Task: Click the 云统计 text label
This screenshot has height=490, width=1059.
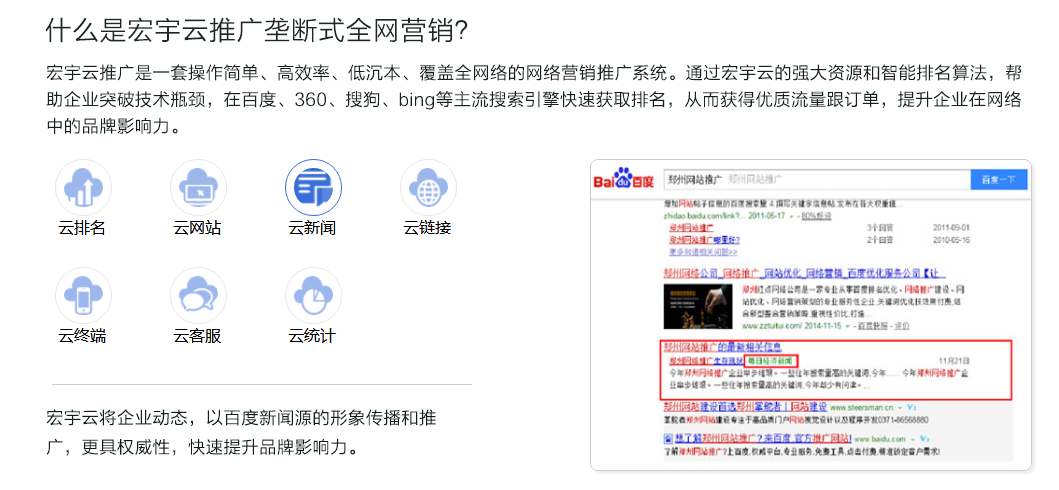Action: click(x=312, y=336)
